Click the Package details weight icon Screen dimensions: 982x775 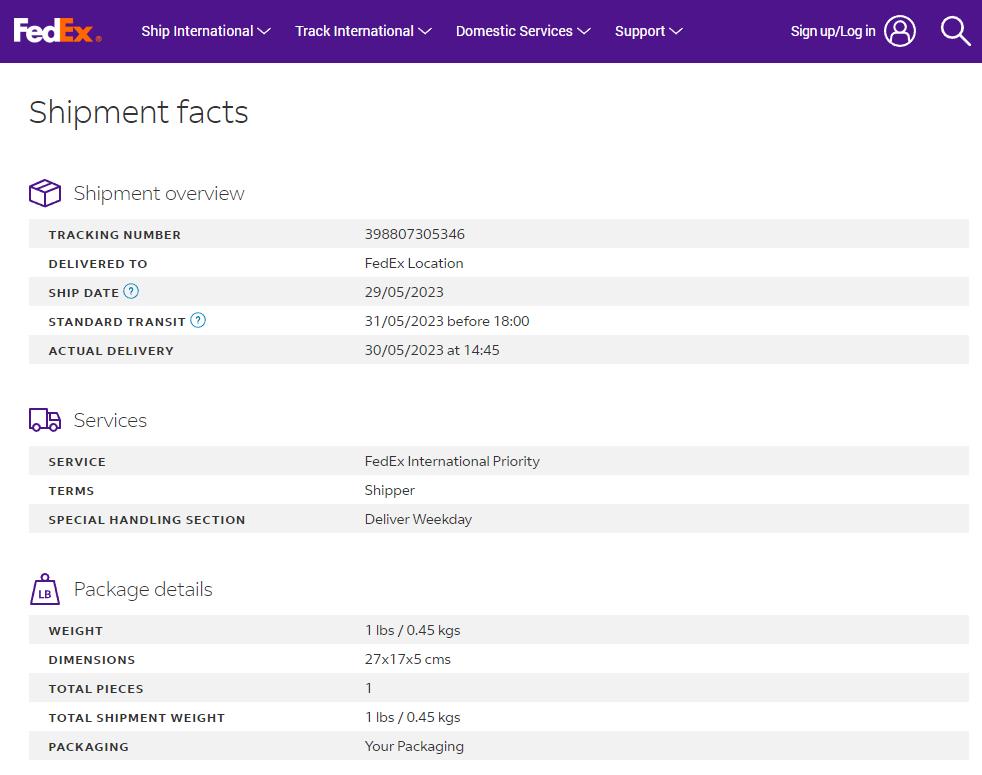tap(45, 589)
